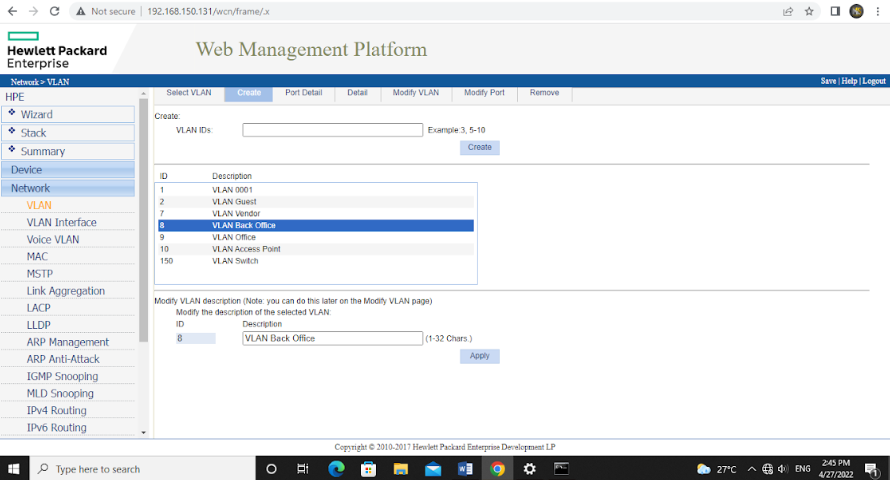The width and height of the screenshot is (890, 480).
Task: Open the Windows Start menu
Action: pos(14,468)
